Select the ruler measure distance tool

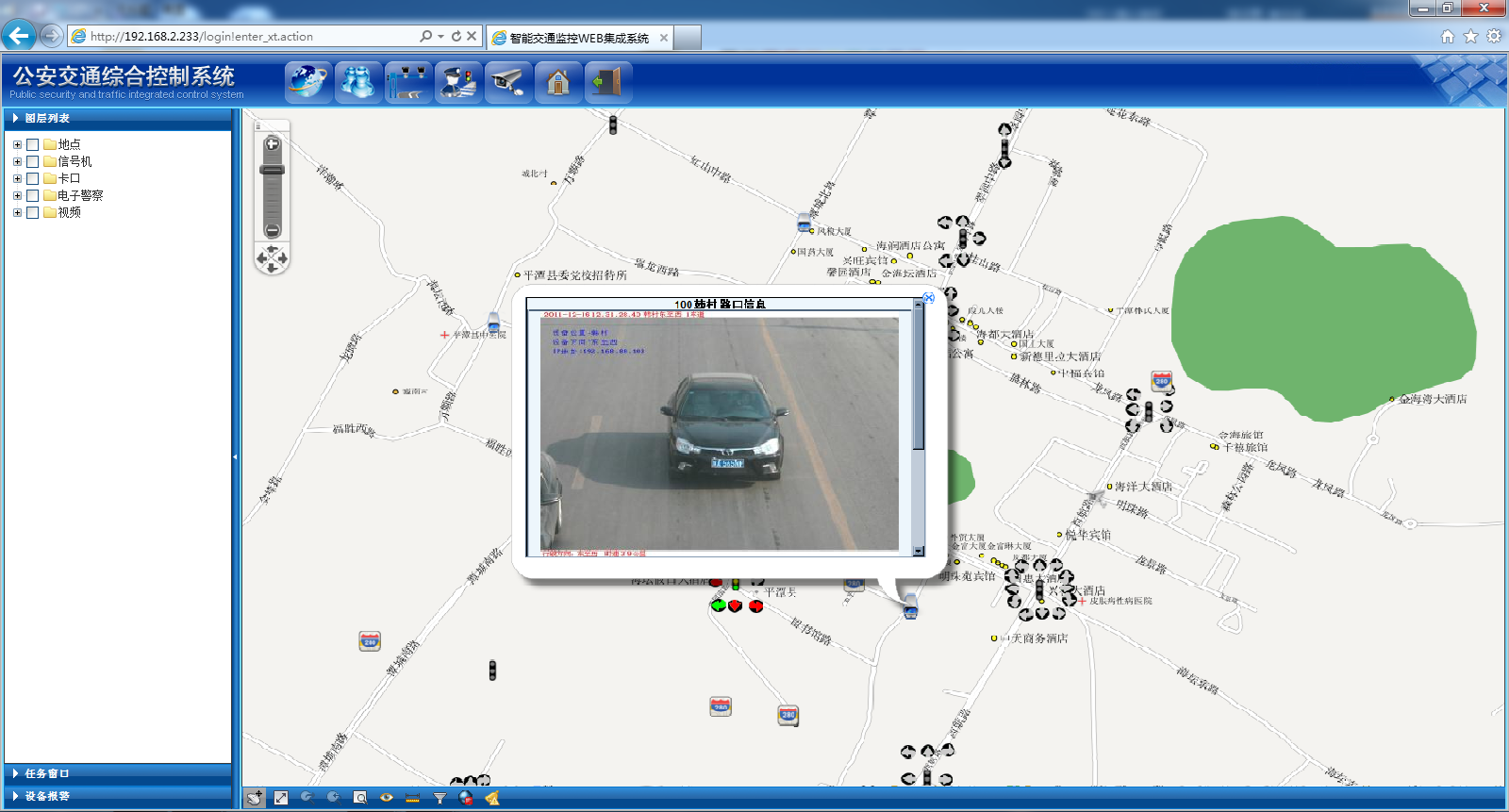(x=412, y=798)
